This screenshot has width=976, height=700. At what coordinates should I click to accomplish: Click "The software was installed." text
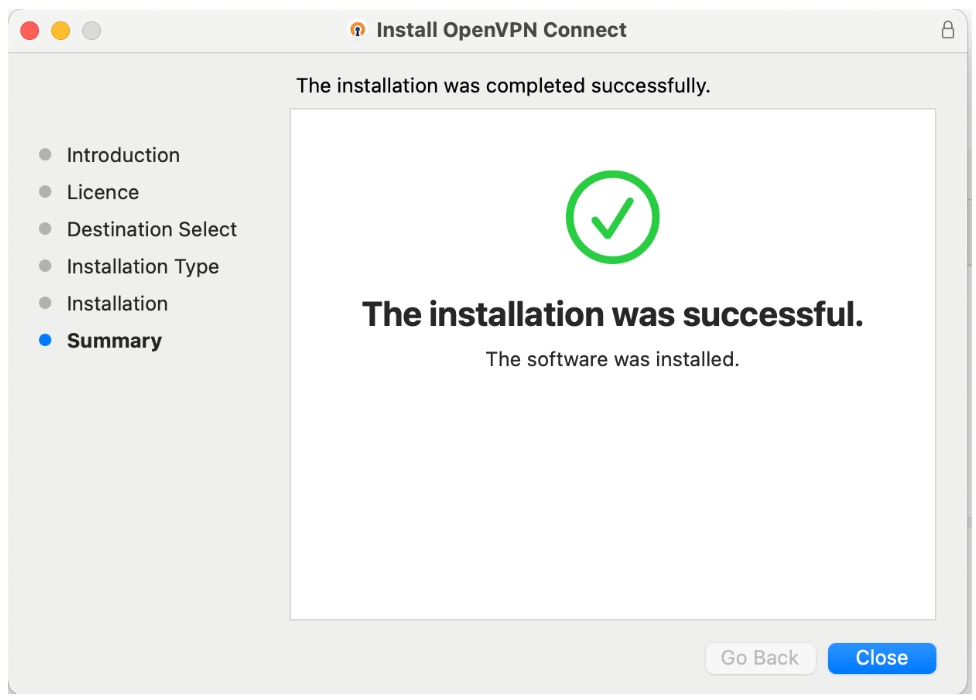point(612,359)
